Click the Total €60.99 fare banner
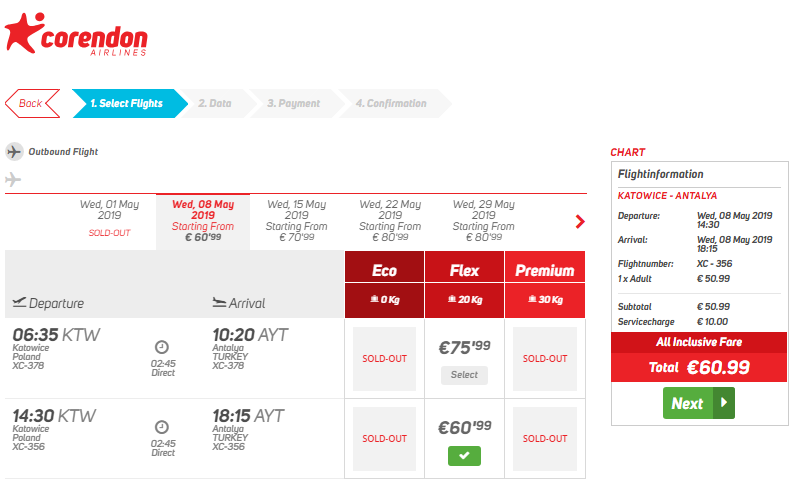This screenshot has width=800, height=491. pyautogui.click(x=699, y=367)
